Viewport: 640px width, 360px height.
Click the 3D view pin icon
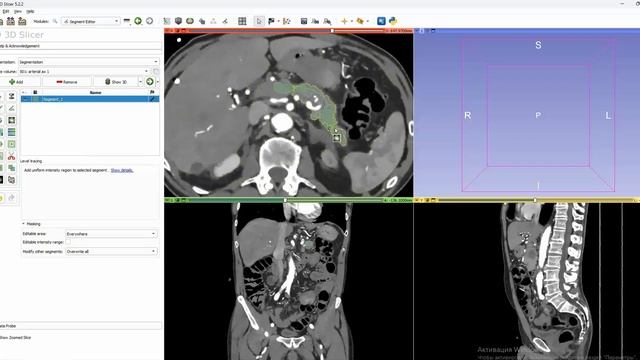click(x=417, y=31)
